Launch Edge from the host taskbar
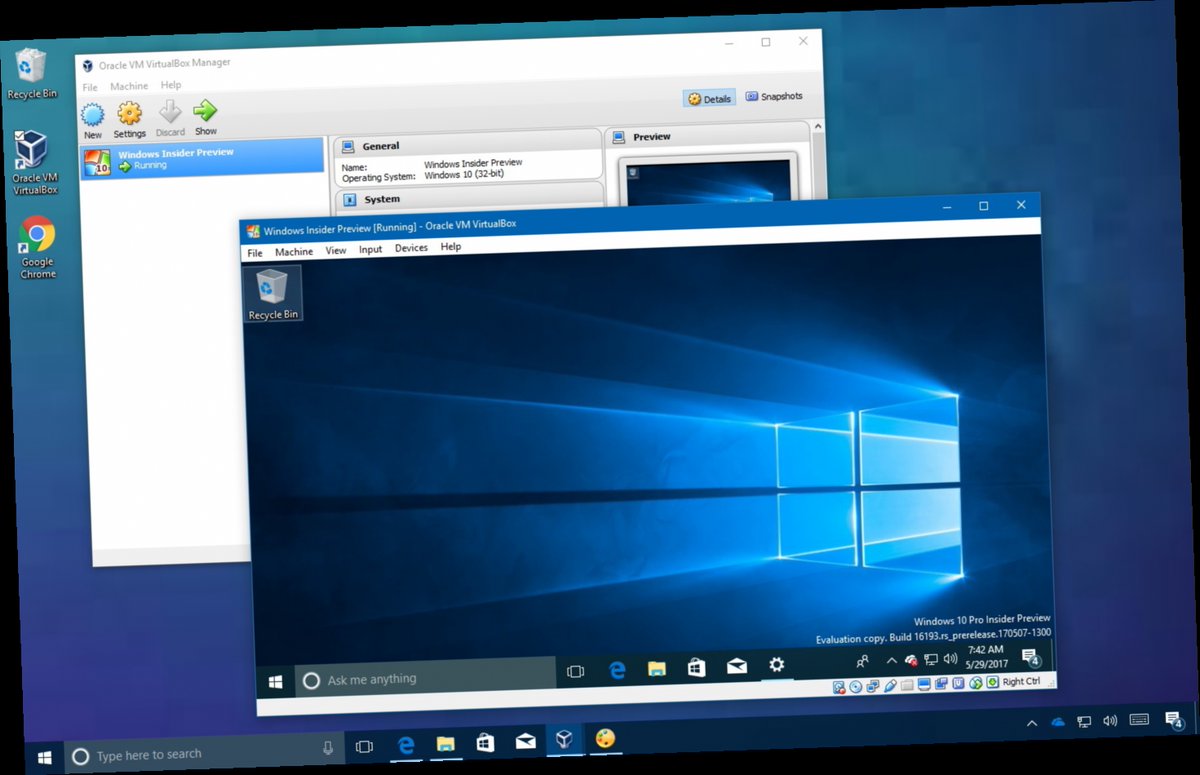Viewport: 1200px width, 775px height. click(x=406, y=744)
